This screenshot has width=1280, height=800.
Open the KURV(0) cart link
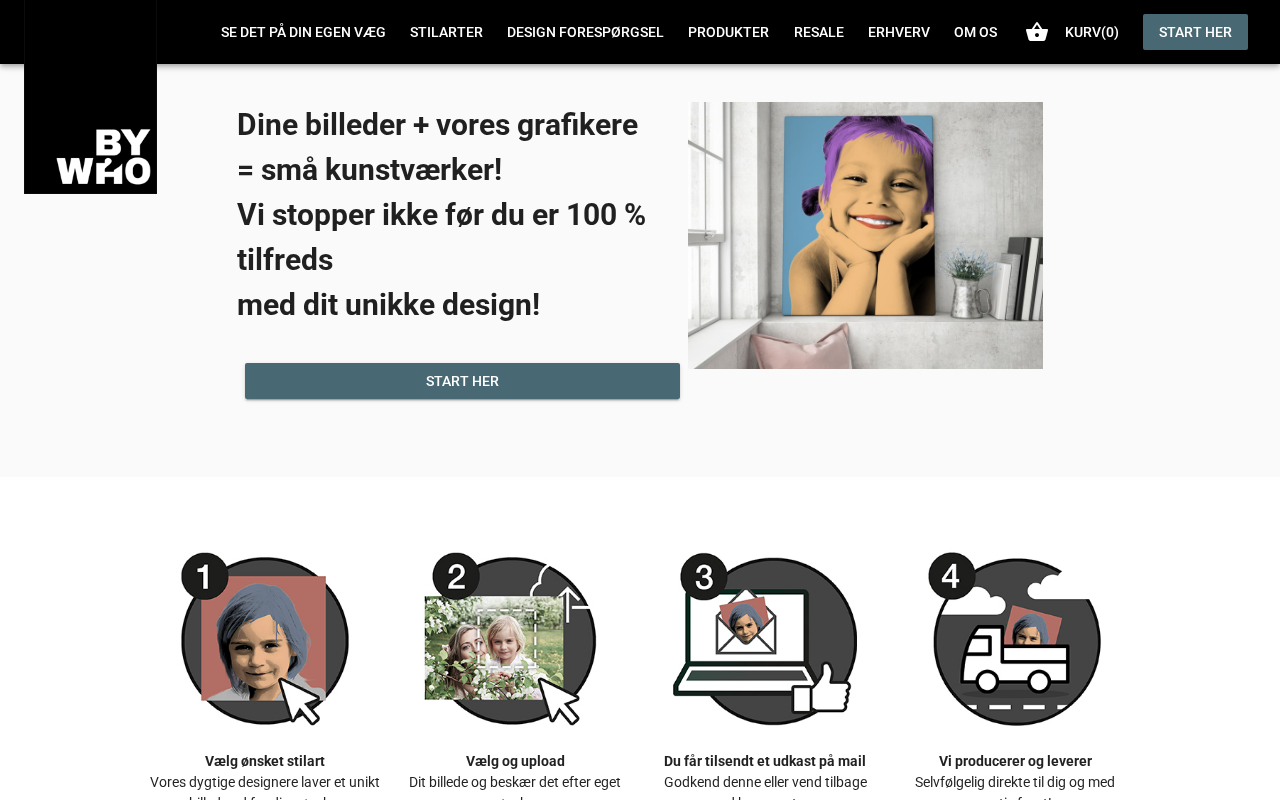(1092, 32)
